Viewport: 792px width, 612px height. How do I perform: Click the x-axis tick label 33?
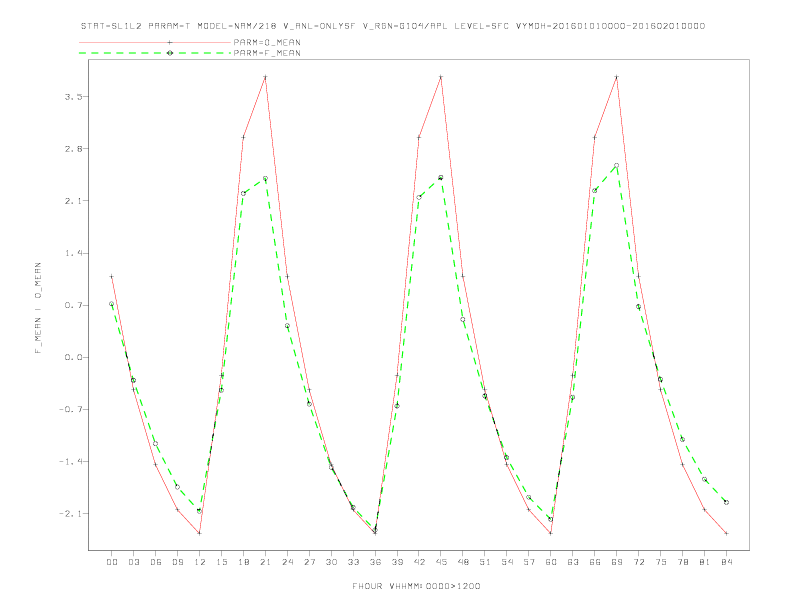point(353,562)
